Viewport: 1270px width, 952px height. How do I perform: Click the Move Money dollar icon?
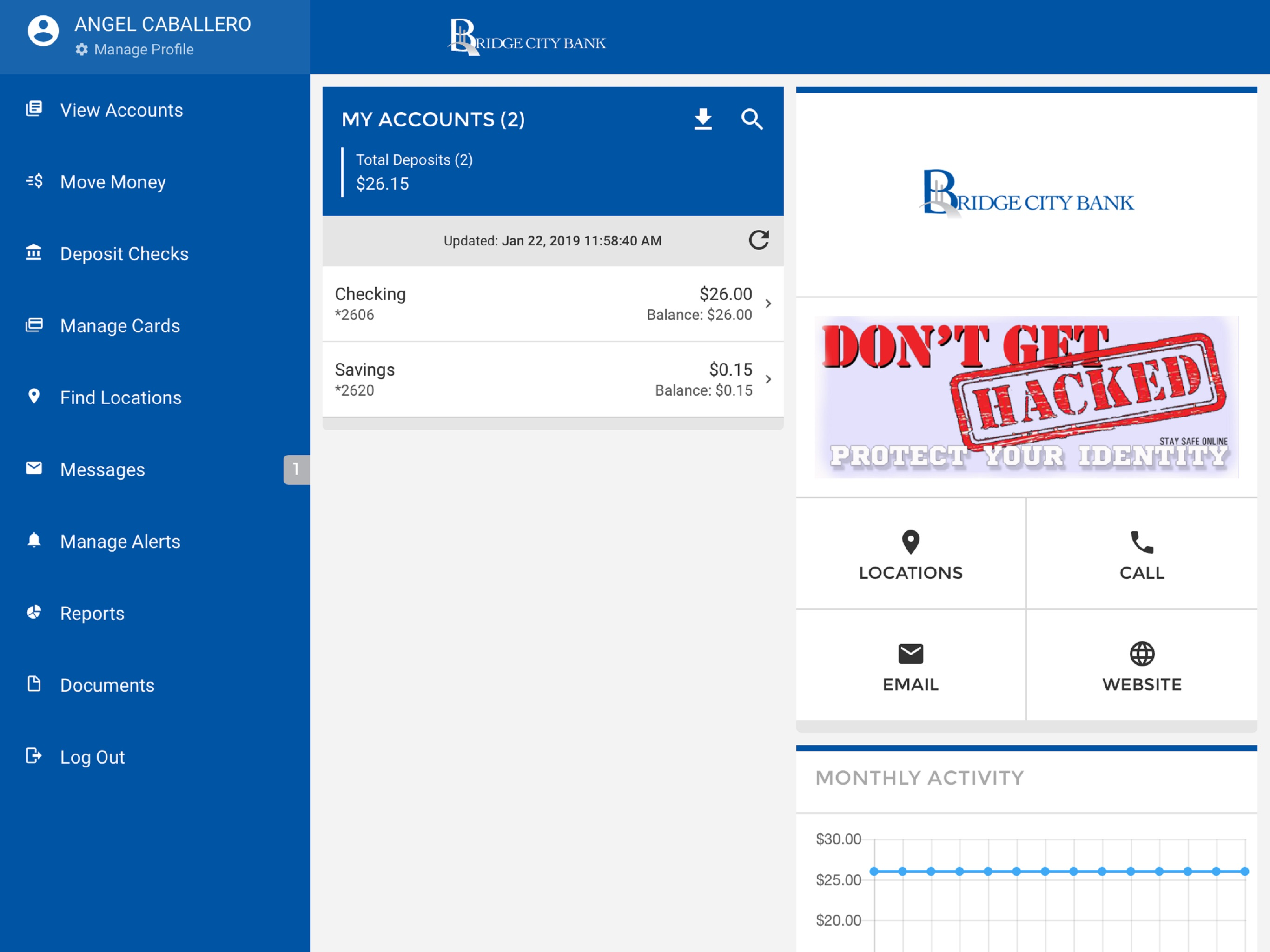tap(34, 181)
